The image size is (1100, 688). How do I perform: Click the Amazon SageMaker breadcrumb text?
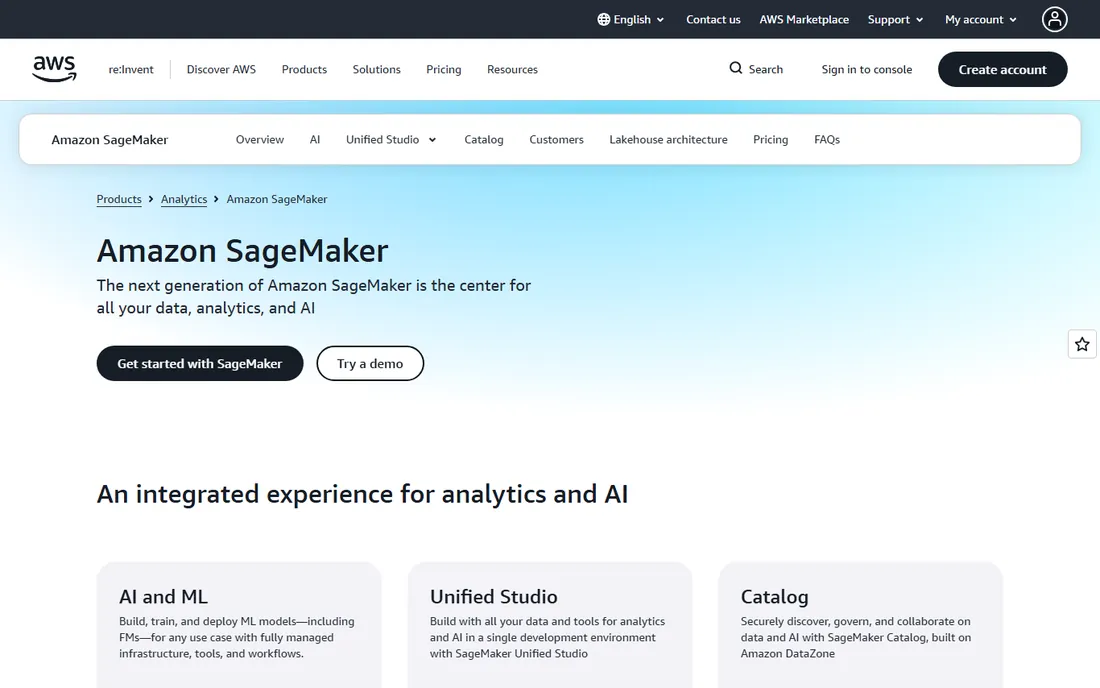pos(276,199)
